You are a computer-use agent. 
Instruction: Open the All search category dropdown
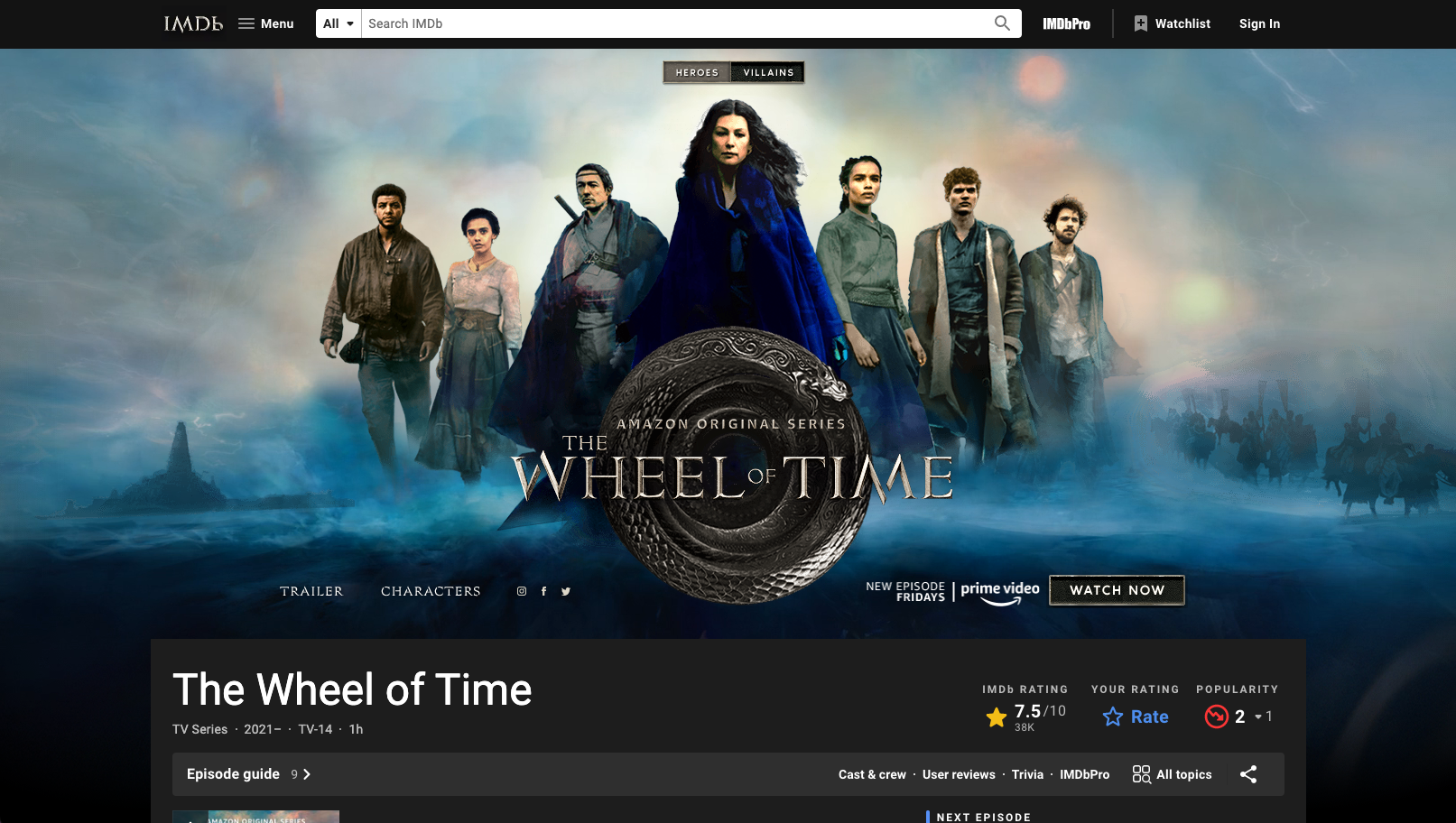pyautogui.click(x=338, y=23)
